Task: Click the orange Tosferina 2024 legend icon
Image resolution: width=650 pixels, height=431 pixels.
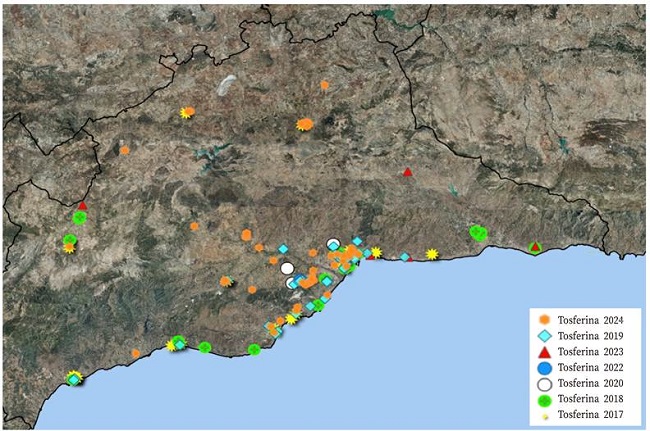Action: click(x=545, y=319)
